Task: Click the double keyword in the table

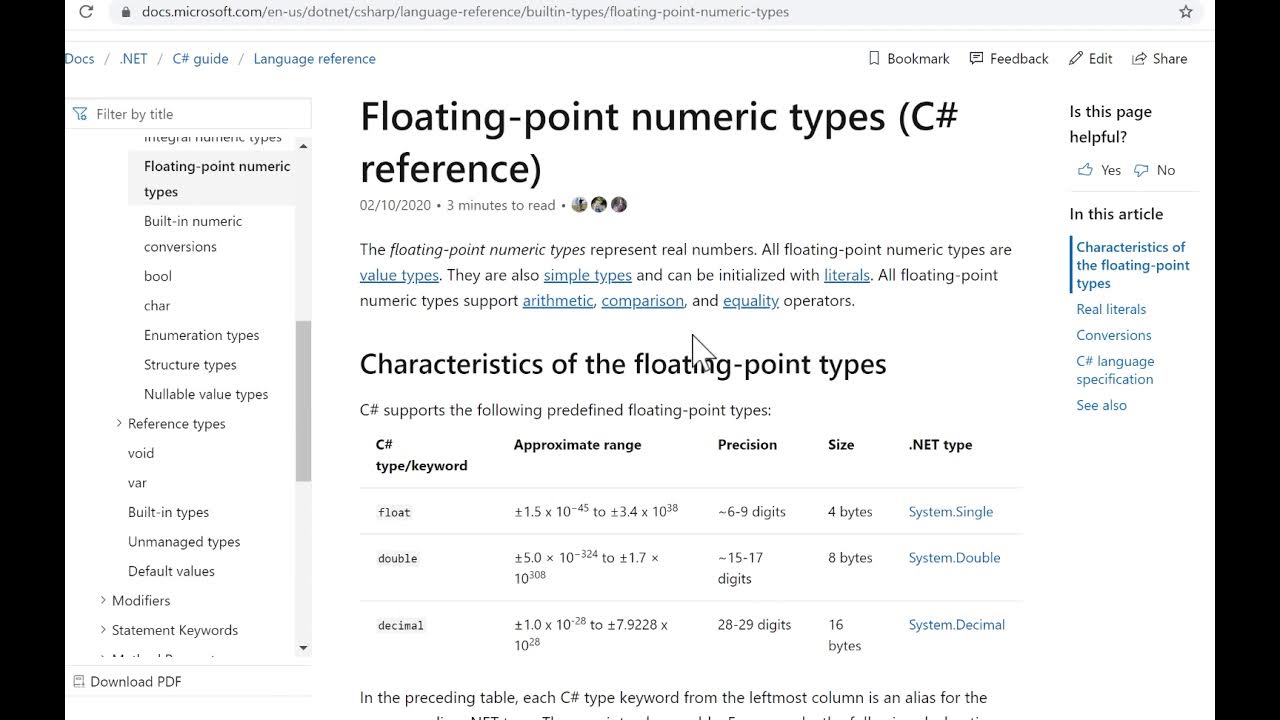Action: (397, 558)
